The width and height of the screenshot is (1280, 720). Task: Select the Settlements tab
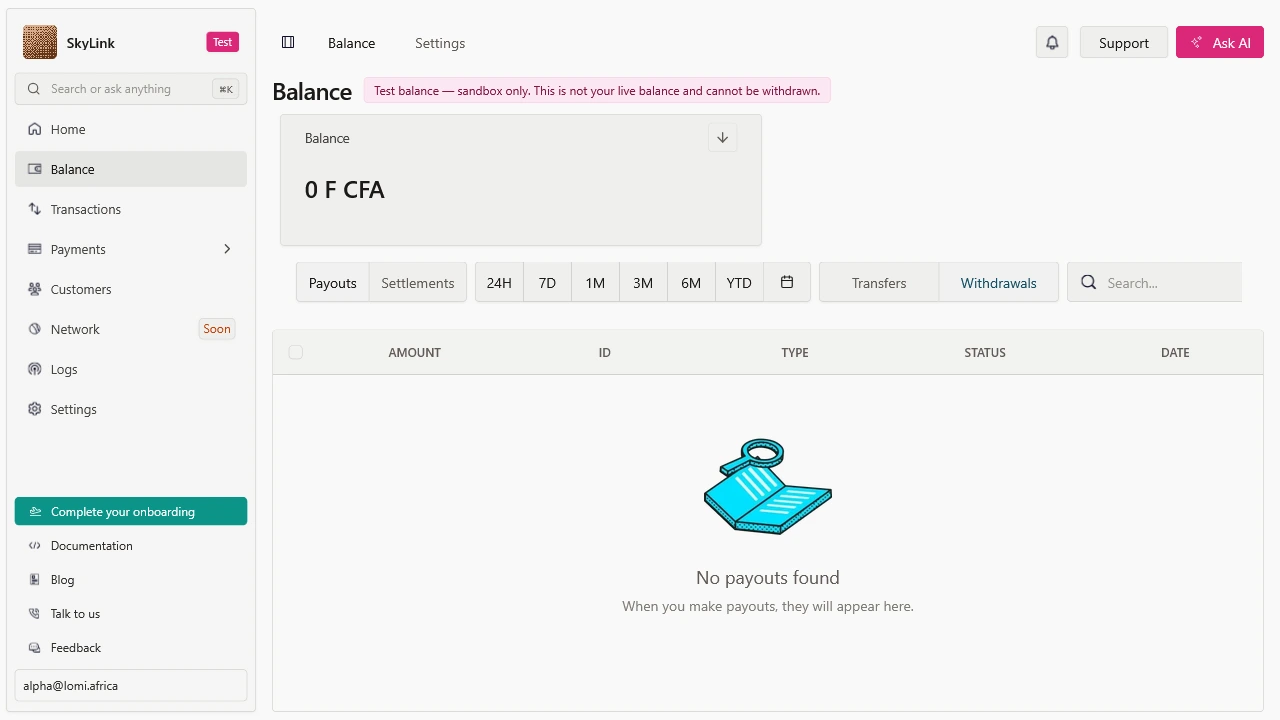(418, 283)
